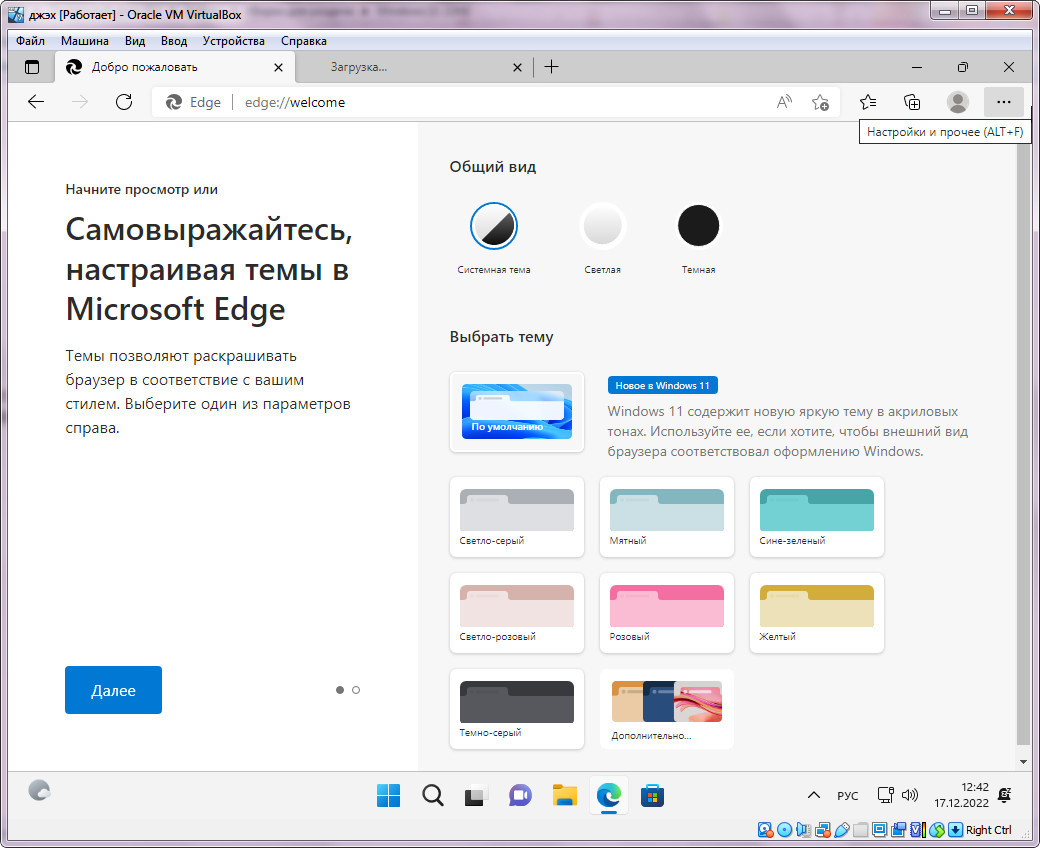The width and height of the screenshot is (1040, 848).
Task: Click the page vertical scrollbar
Action: tap(1023, 438)
